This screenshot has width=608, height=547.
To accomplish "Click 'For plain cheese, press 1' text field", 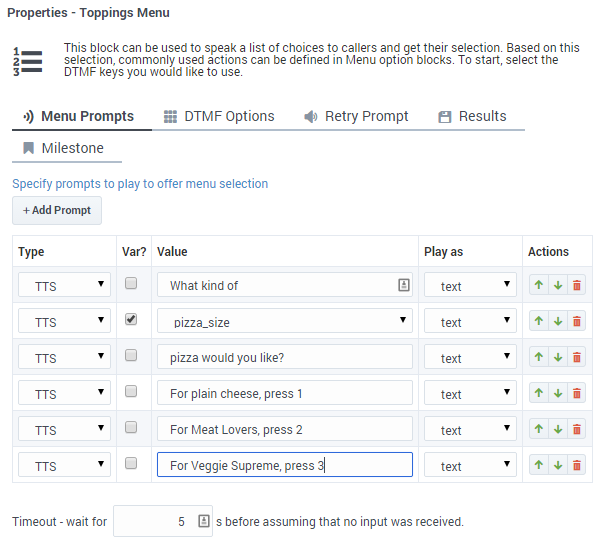I will (284, 393).
